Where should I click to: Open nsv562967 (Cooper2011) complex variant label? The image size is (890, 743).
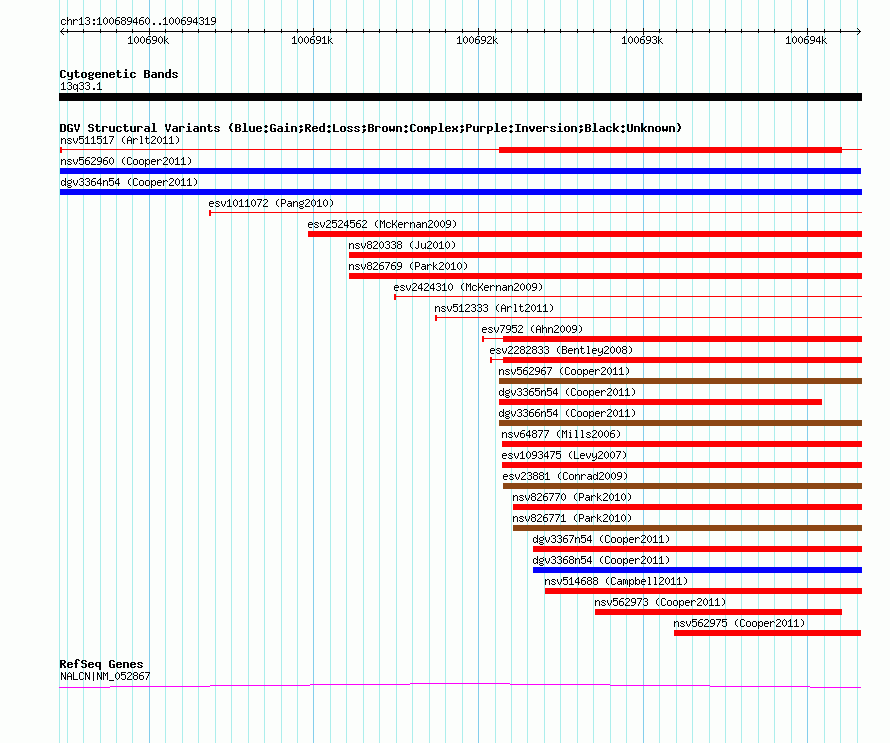point(564,371)
